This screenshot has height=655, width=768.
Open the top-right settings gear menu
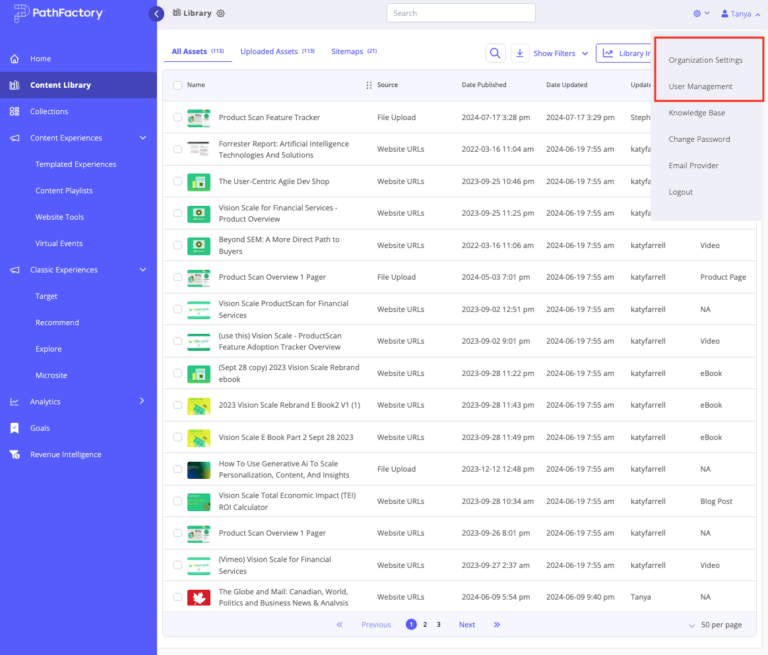point(701,13)
